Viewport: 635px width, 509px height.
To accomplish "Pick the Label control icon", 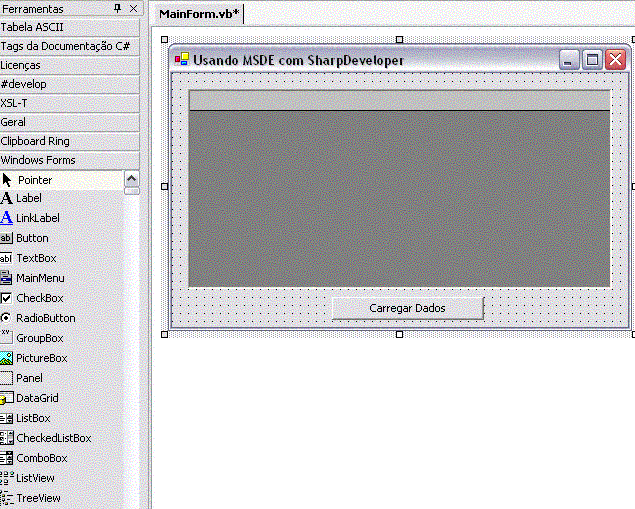I will [x=6, y=198].
